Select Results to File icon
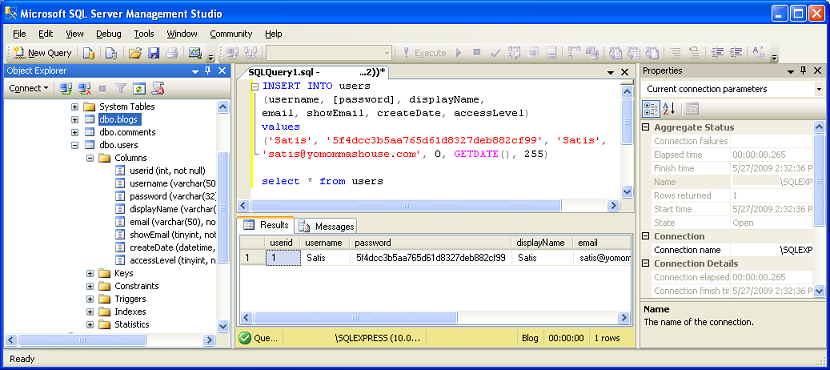This screenshot has height=370, width=830. click(x=653, y=53)
